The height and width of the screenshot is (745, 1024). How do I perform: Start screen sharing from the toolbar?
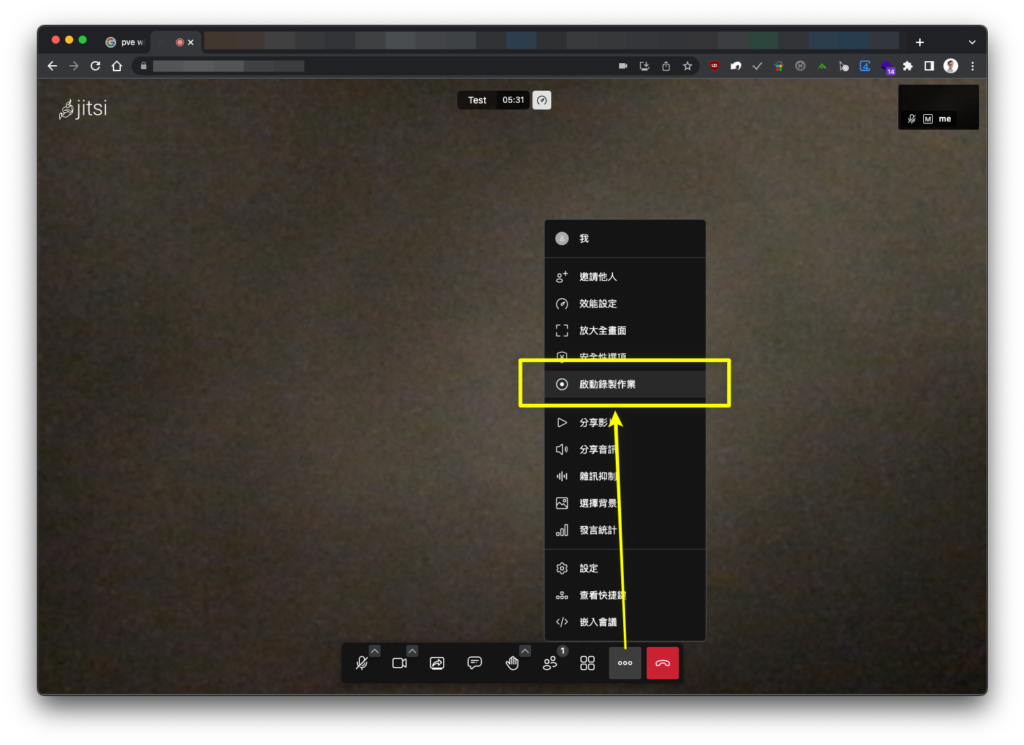click(437, 663)
